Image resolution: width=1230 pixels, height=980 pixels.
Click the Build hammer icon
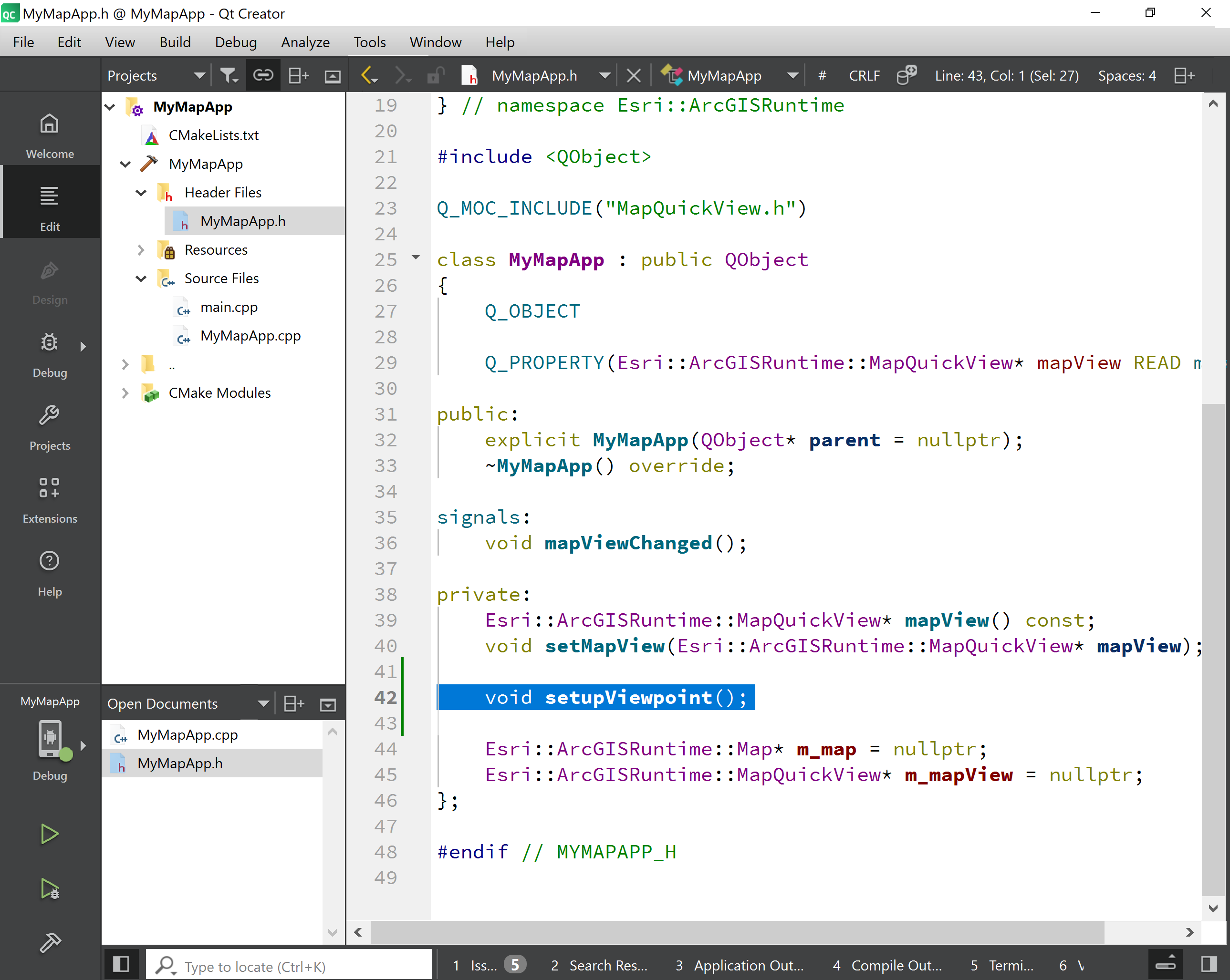tap(50, 942)
